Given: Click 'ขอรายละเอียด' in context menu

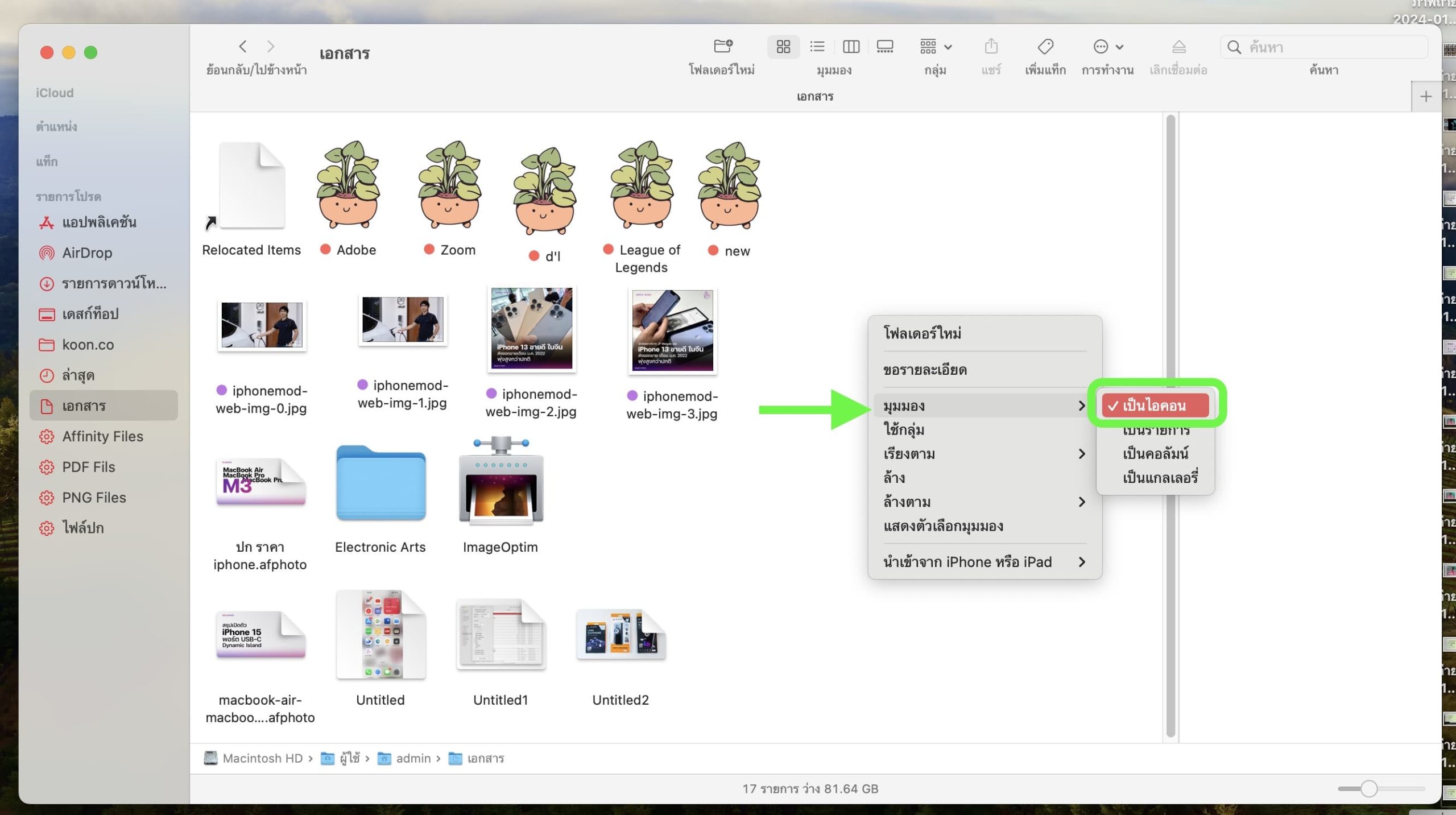Looking at the screenshot, I should (x=925, y=370).
